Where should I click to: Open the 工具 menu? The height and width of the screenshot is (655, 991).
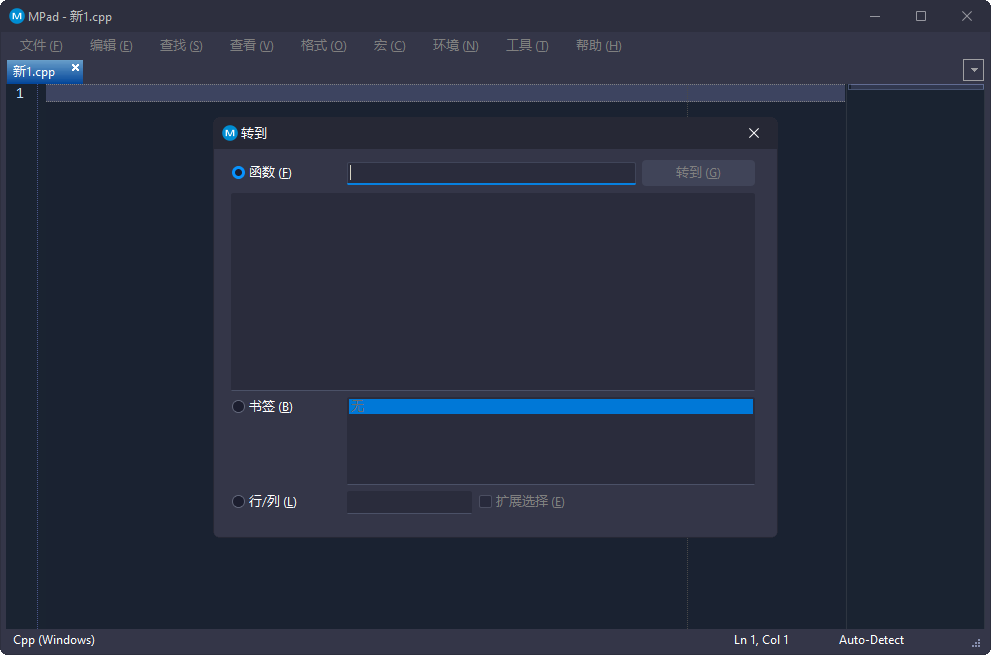point(526,45)
